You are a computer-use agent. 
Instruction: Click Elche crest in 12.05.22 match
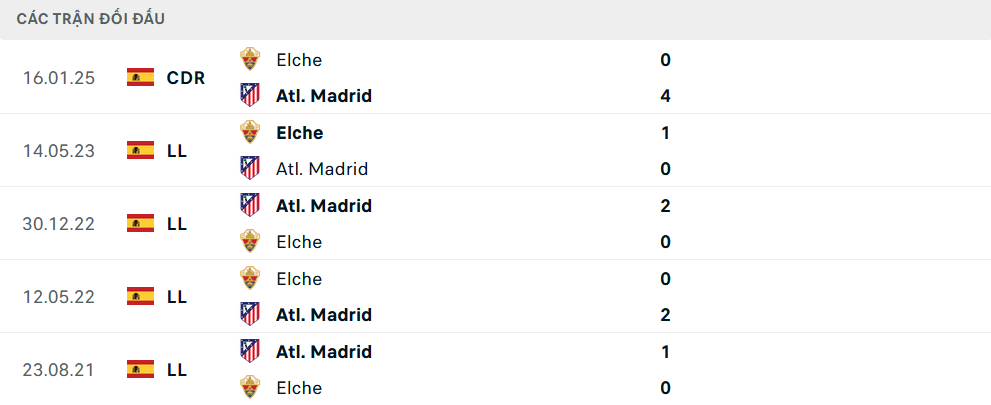250,279
